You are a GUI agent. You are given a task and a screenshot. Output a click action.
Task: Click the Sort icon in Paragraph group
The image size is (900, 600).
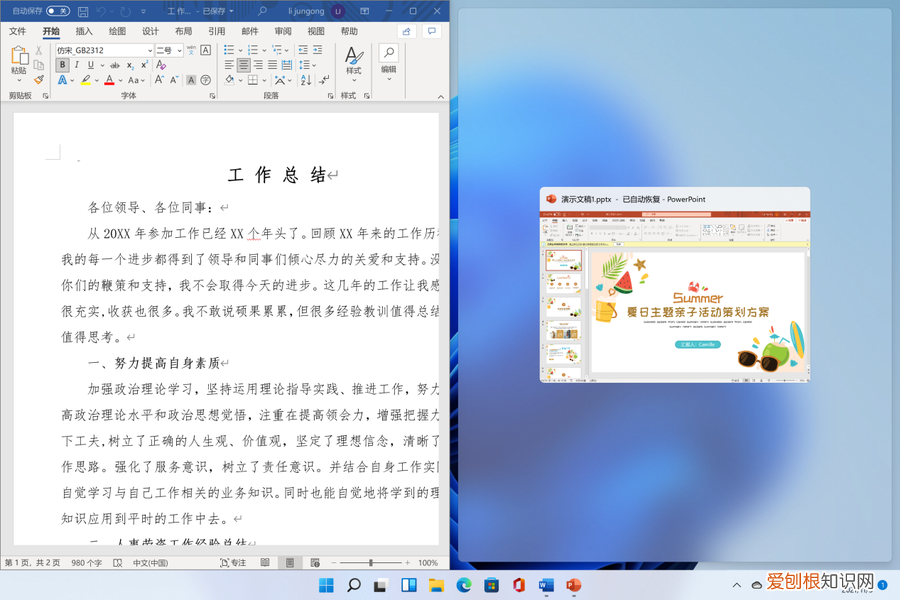307,80
